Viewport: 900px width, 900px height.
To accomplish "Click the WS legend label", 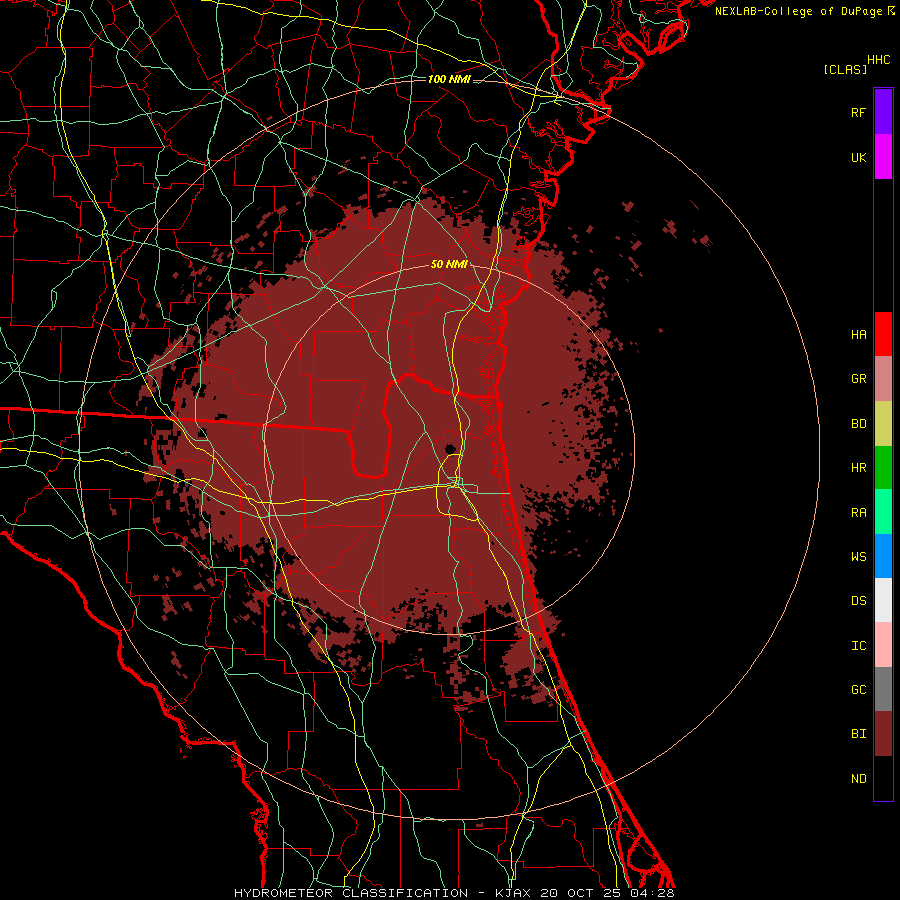I will (x=858, y=557).
